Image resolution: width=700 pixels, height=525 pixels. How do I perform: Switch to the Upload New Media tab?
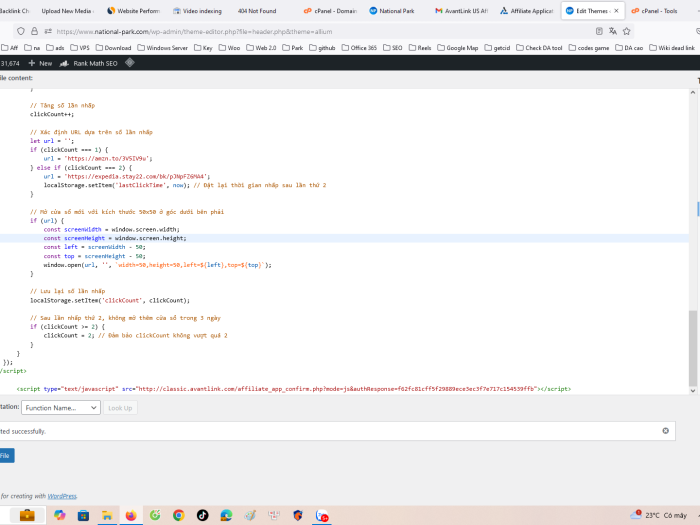(67, 11)
